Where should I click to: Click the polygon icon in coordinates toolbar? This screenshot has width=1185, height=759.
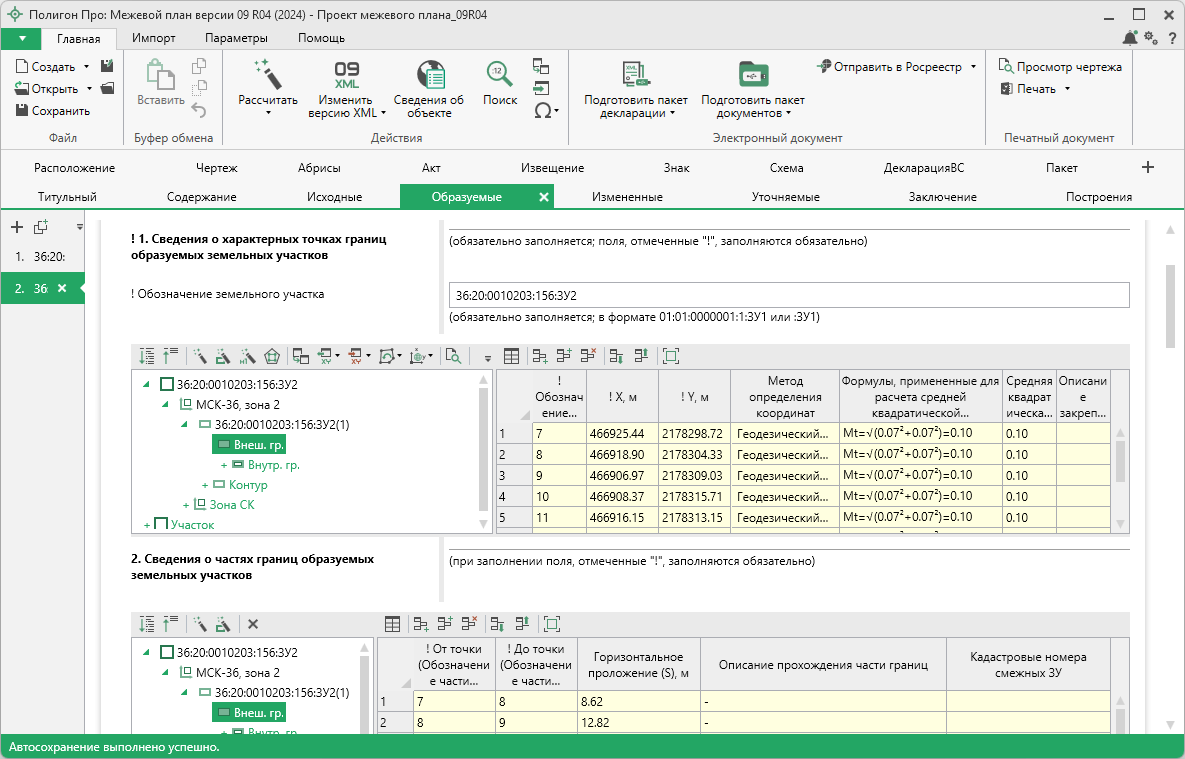pyautogui.click(x=272, y=356)
